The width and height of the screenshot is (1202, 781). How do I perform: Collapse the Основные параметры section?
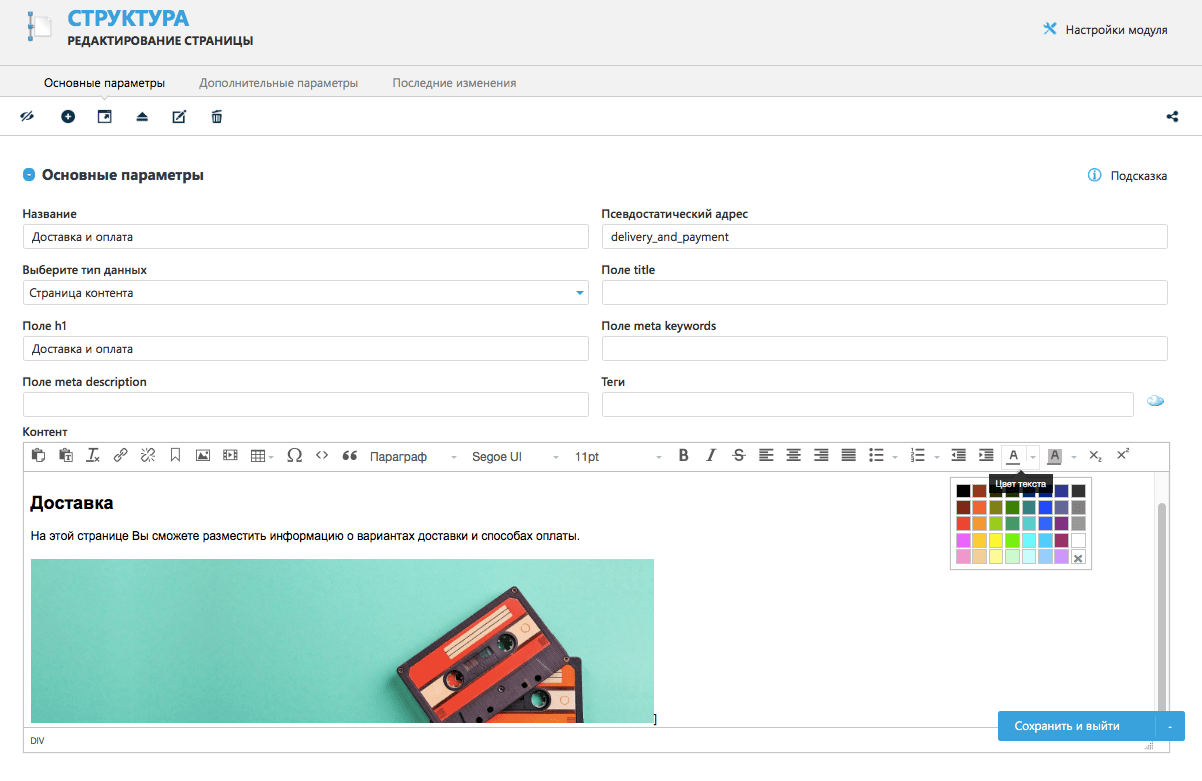29,175
